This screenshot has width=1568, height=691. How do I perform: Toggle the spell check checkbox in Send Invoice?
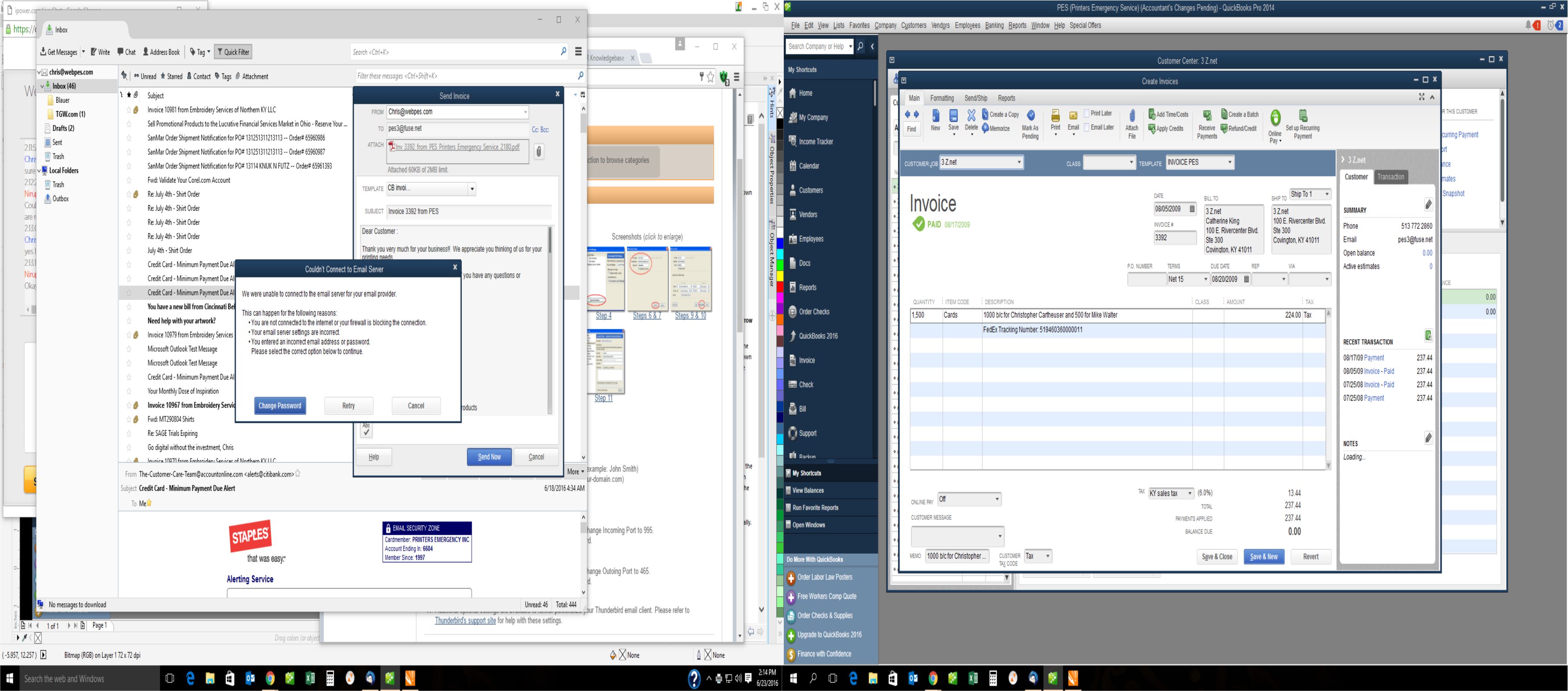pos(366,431)
